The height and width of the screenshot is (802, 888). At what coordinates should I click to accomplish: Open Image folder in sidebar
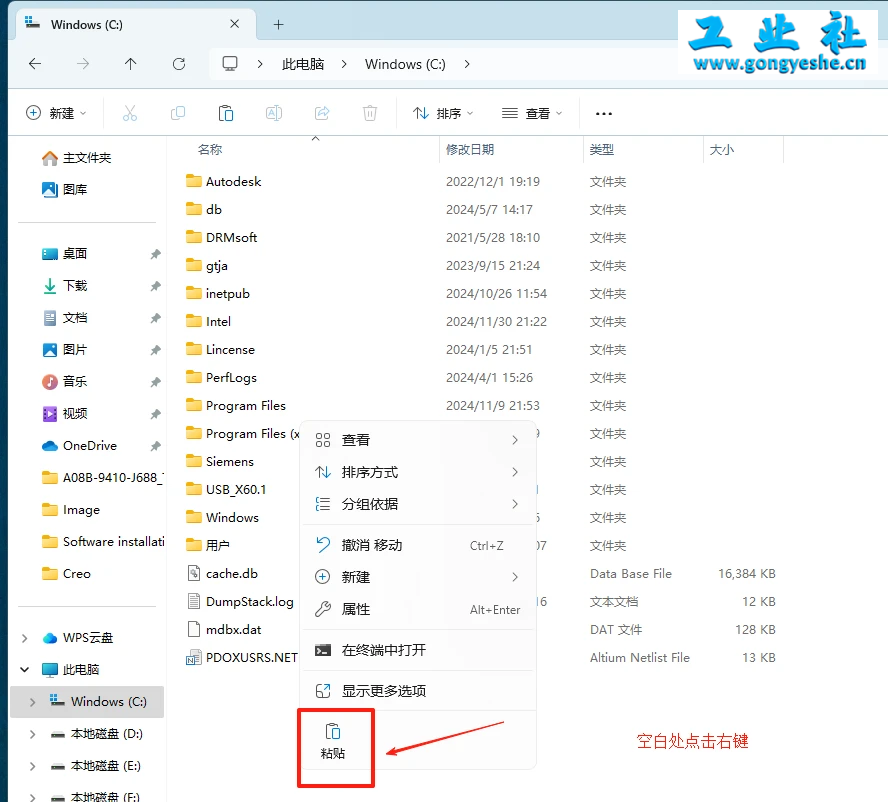[x=71, y=510]
